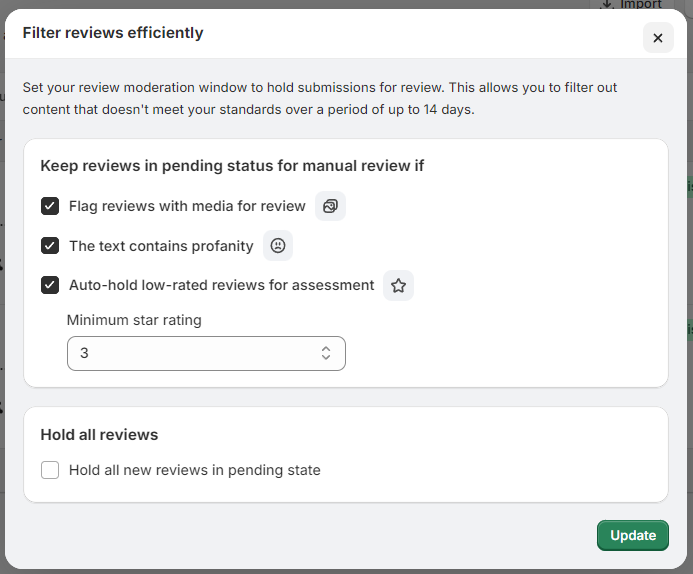The image size is (693, 574).
Task: Click the 'Minimum star rating' field label
Action: click(x=134, y=320)
